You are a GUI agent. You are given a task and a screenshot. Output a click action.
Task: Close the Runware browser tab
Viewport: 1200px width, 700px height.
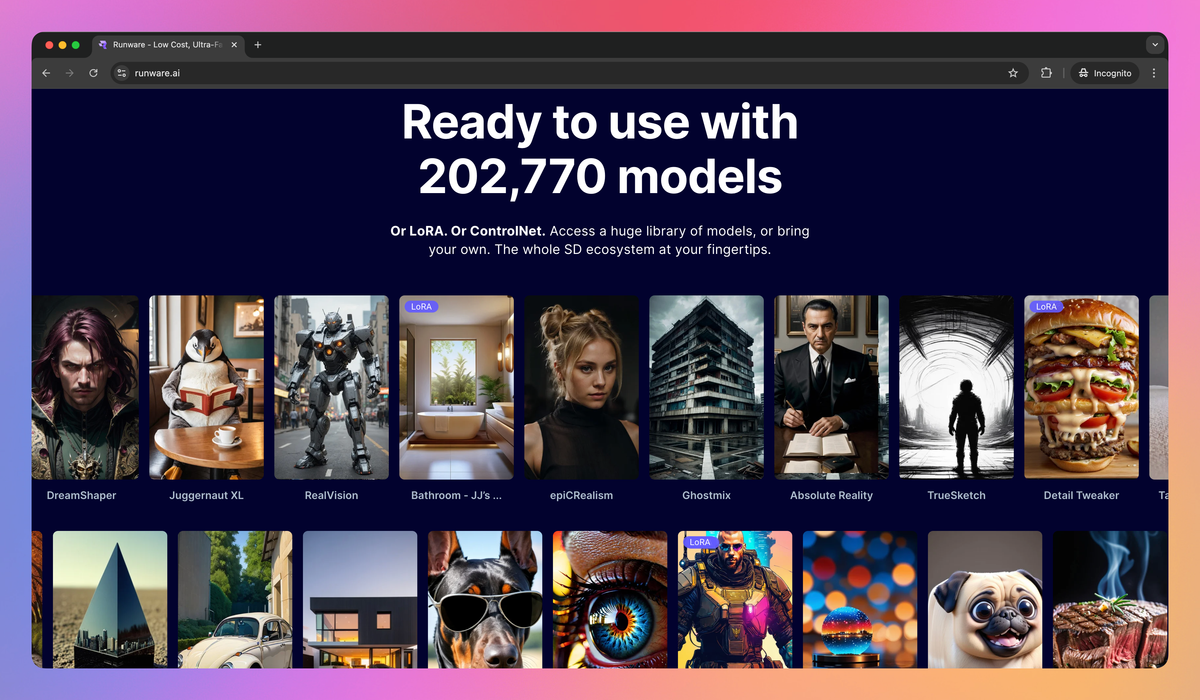pos(235,45)
